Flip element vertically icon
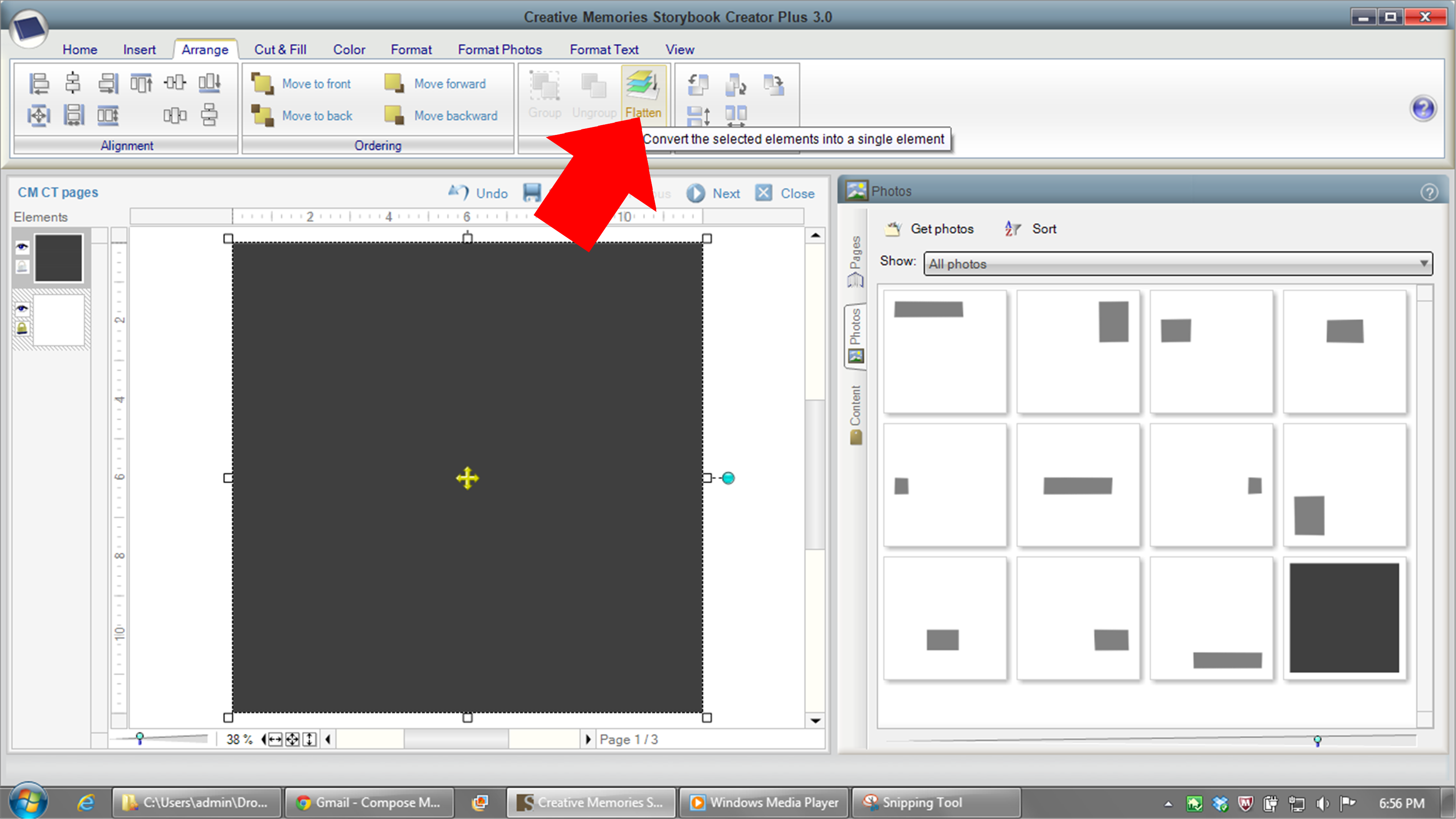The image size is (1456, 819). click(x=699, y=116)
